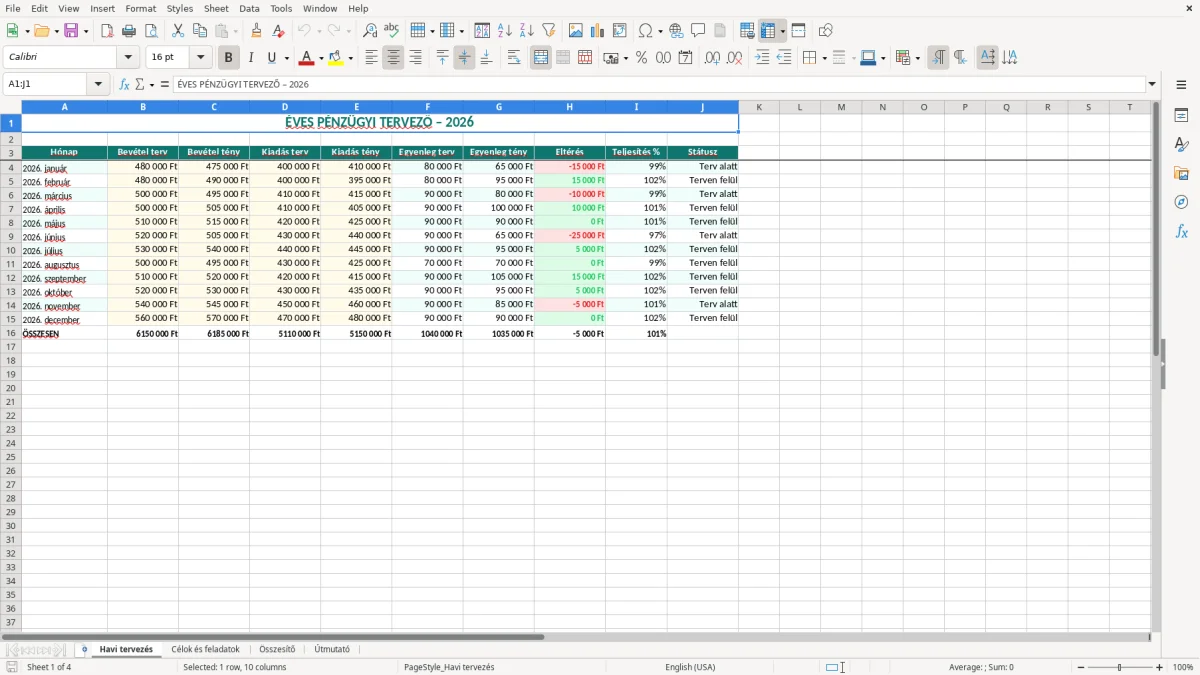Viewport: 1200px width, 675px height.
Task: Expand the formula bar
Action: coord(1152,85)
